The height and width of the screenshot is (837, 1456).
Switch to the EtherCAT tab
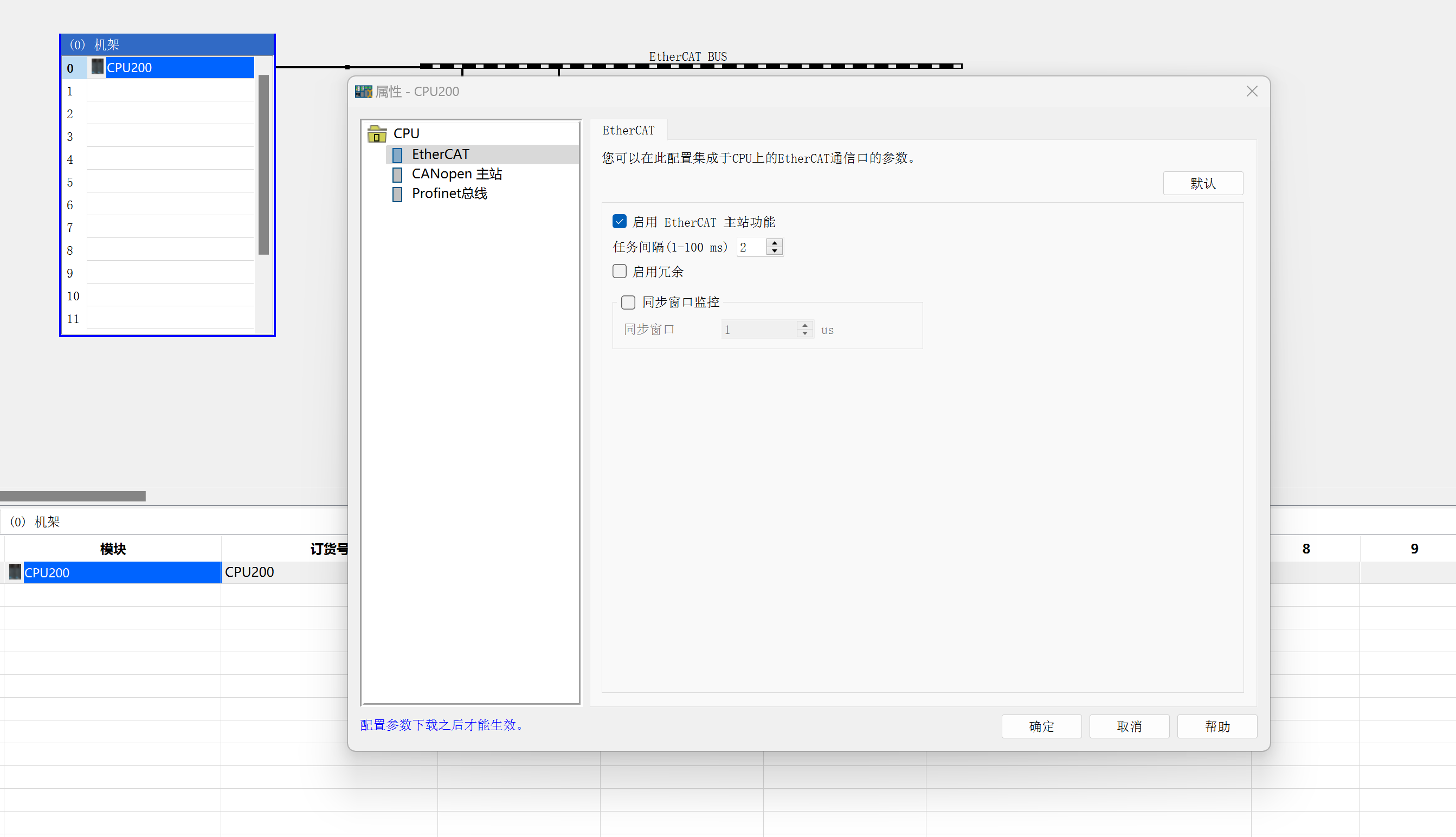click(628, 131)
